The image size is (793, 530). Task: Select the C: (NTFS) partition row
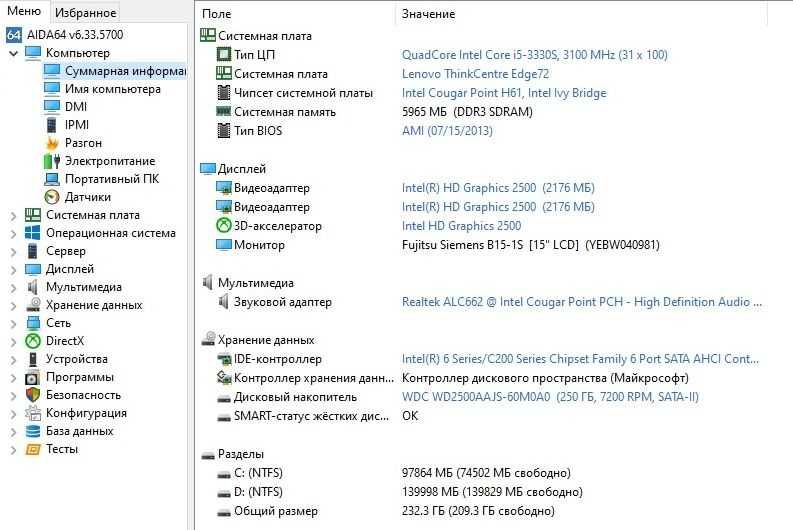point(393,473)
